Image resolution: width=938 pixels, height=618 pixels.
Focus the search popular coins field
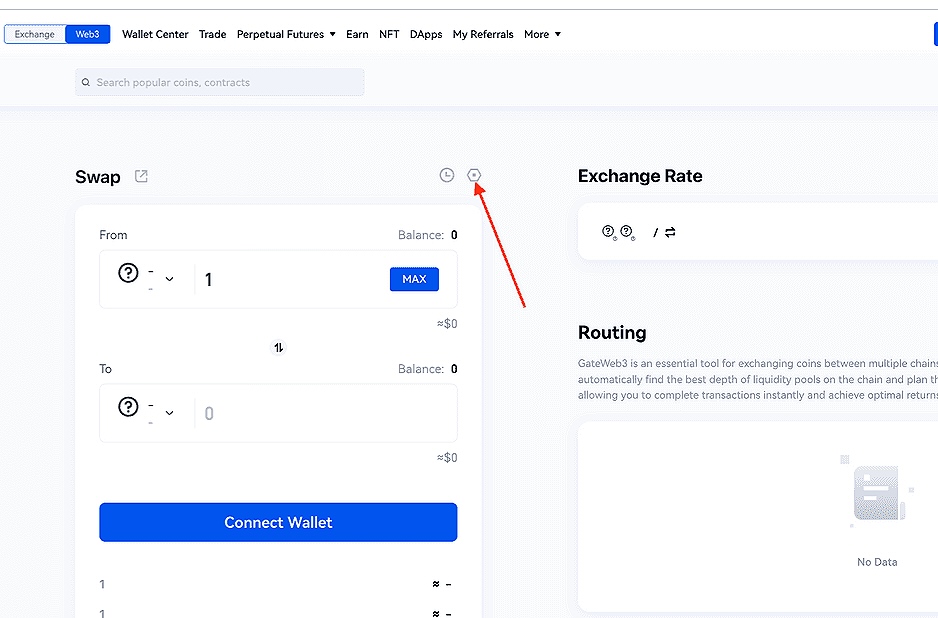coord(225,83)
